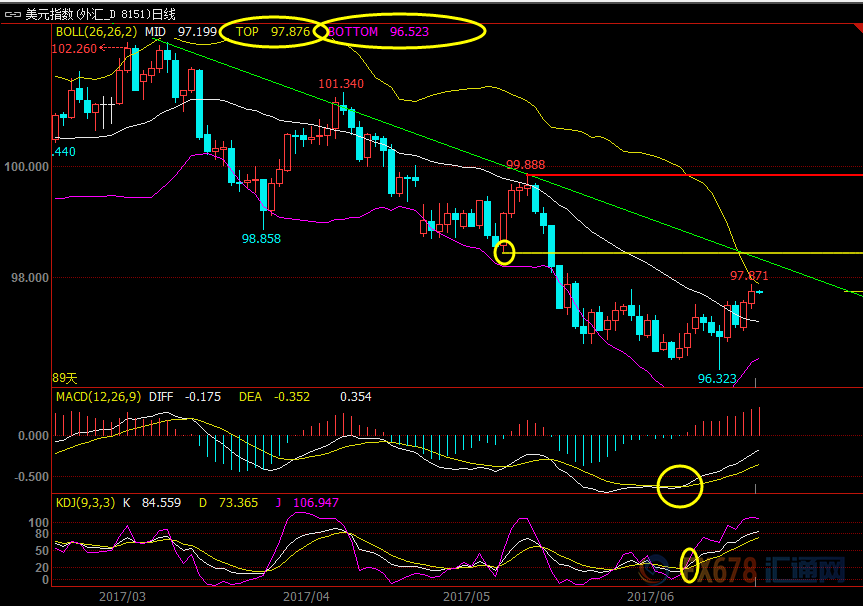Open the MACD(12,26,9) indicator label

point(98,397)
